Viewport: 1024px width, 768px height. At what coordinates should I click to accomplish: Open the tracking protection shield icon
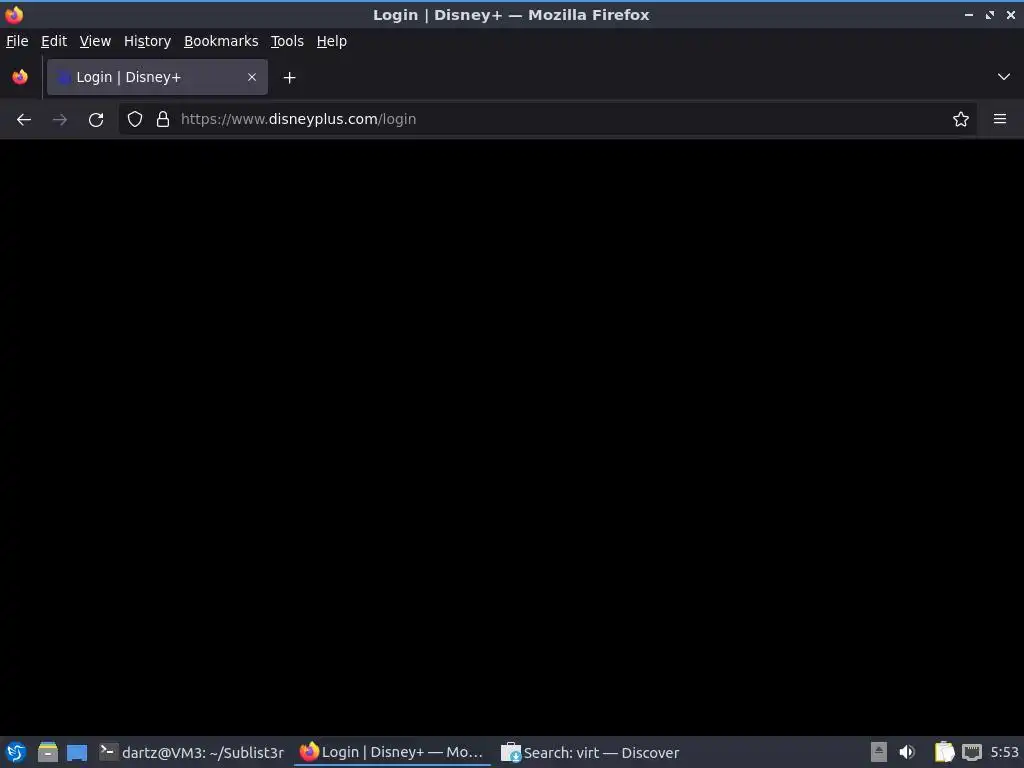[135, 119]
